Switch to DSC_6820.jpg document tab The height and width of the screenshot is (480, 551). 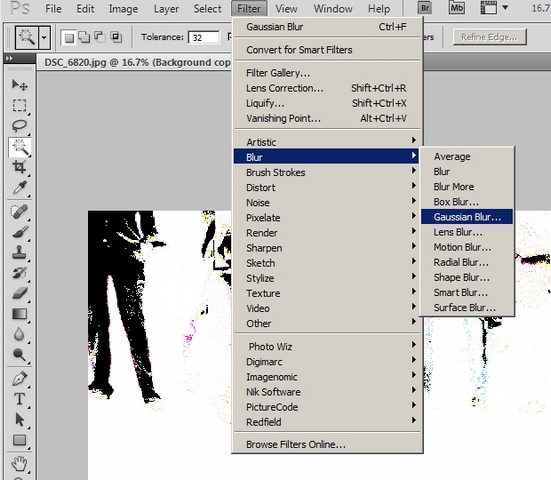point(137,63)
